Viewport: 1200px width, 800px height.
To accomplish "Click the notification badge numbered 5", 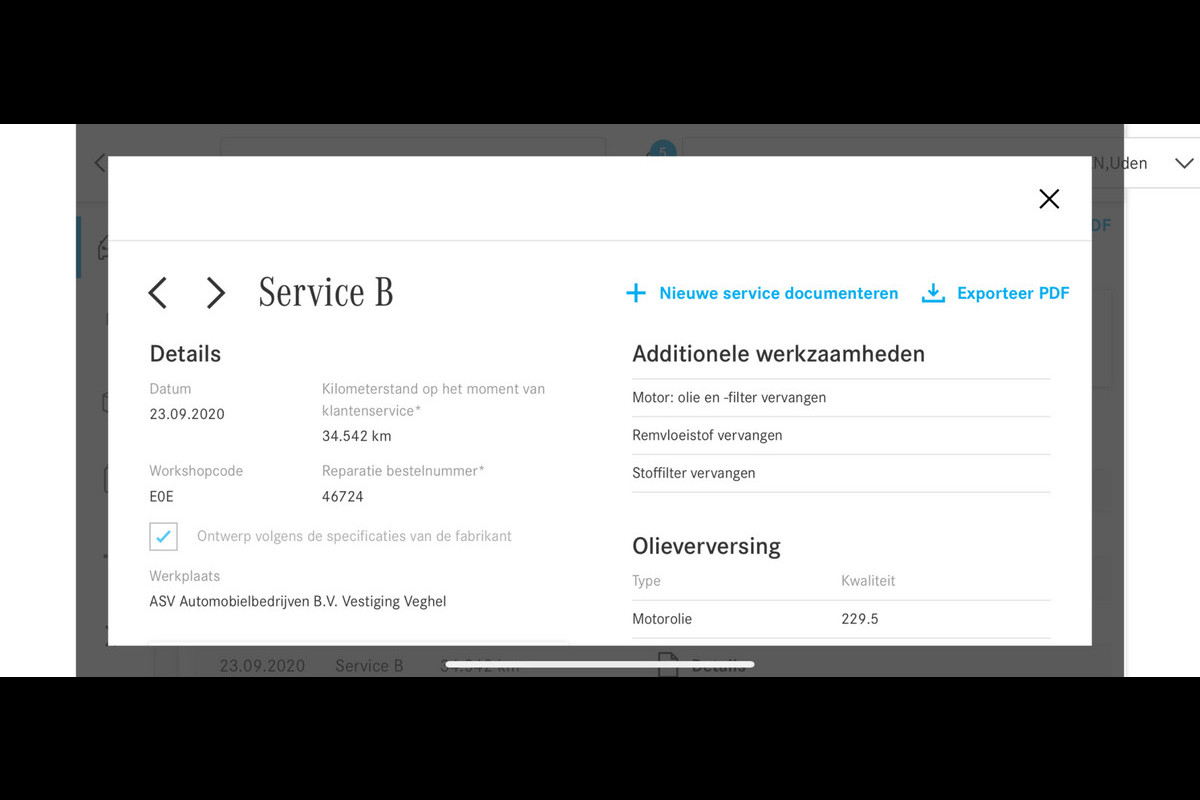I will click(662, 149).
